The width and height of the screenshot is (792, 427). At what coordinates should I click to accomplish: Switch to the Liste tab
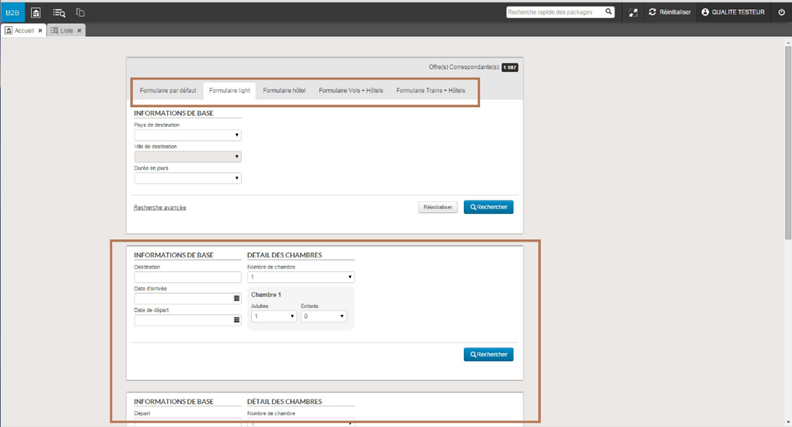[66, 31]
